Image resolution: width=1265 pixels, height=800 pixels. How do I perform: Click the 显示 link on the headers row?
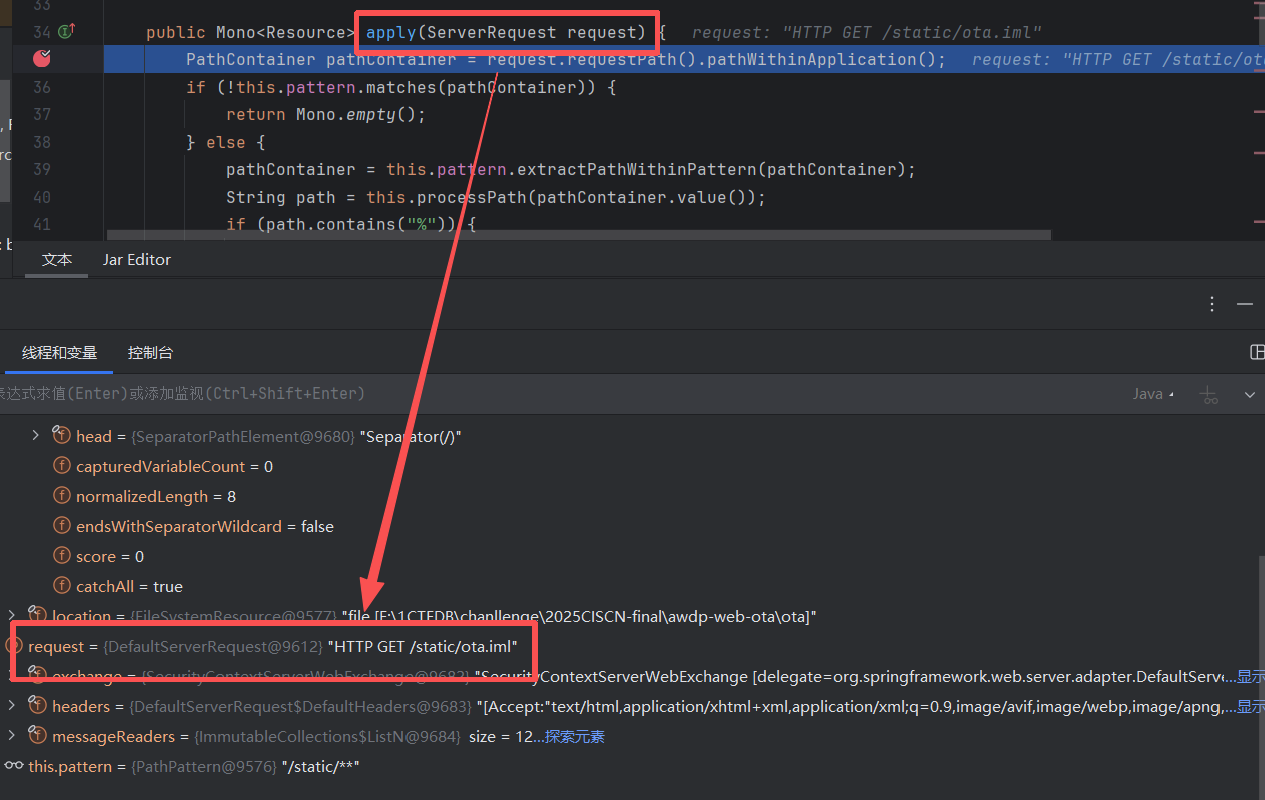tap(1250, 707)
